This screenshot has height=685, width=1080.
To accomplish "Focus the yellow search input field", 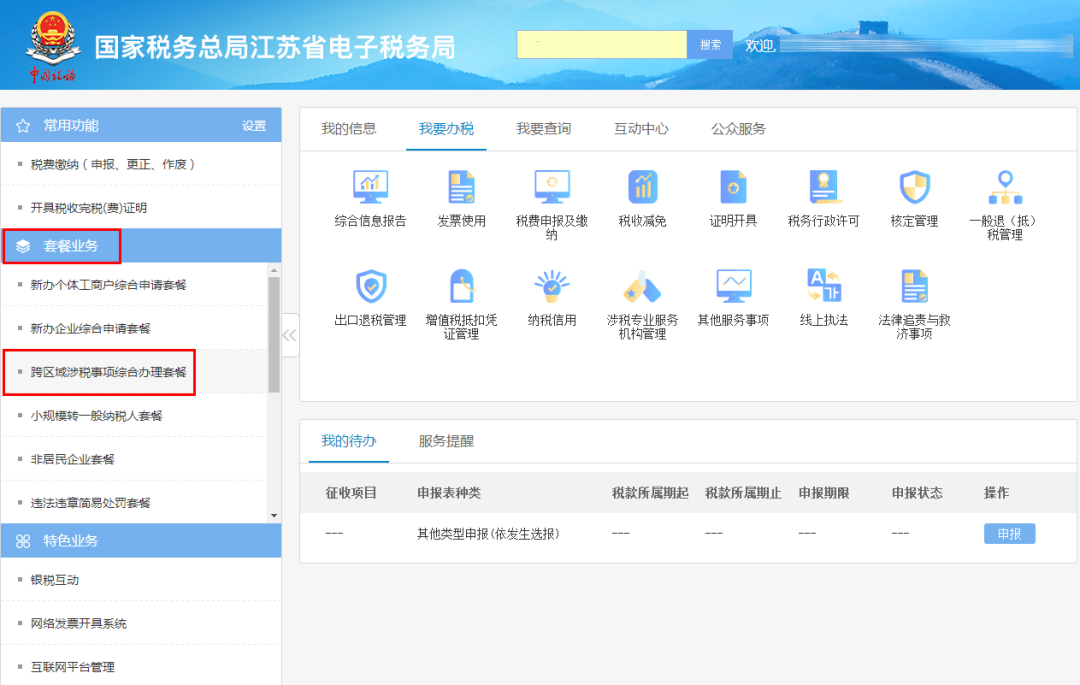I will pos(602,45).
